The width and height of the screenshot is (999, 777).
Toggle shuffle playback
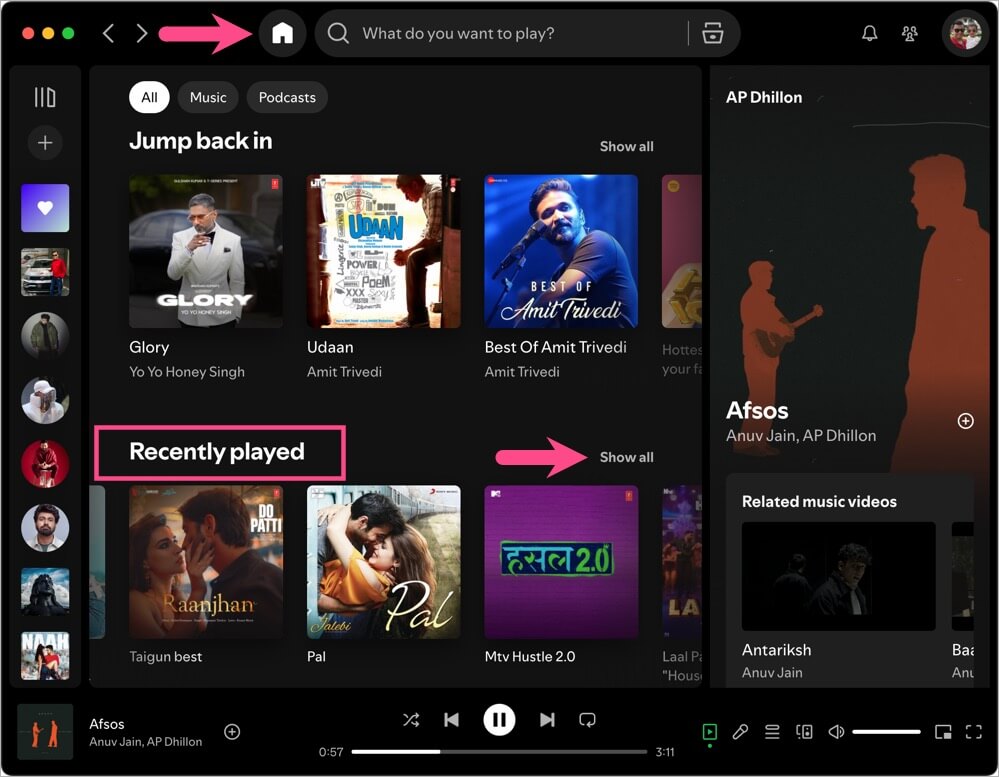pos(411,720)
